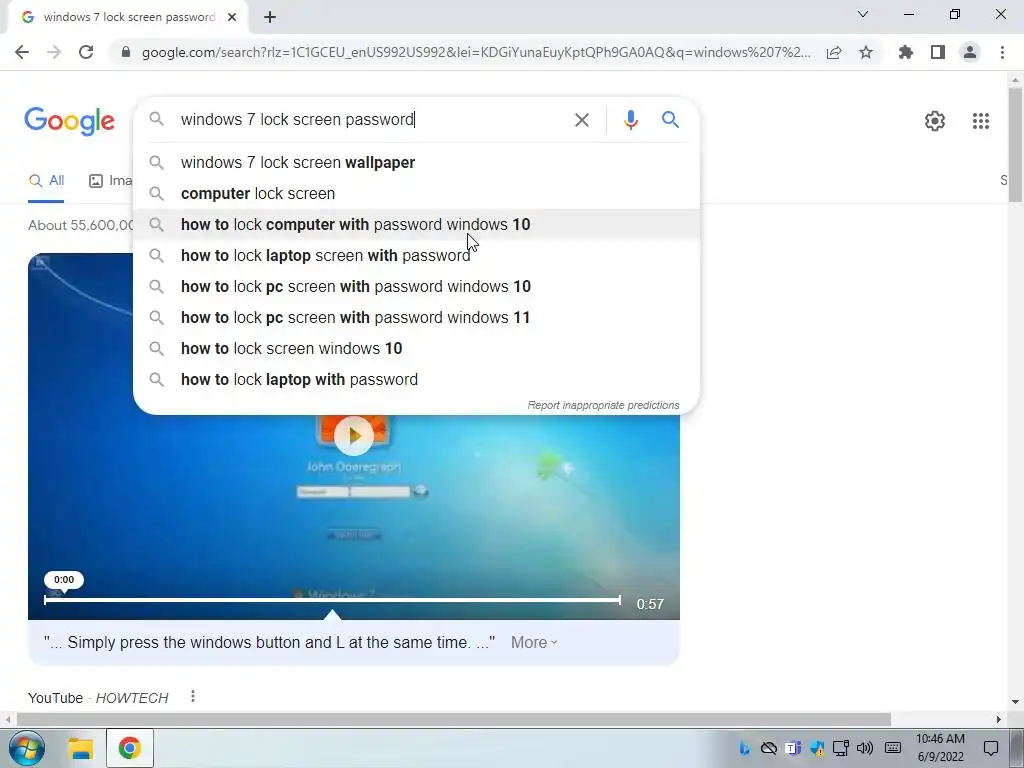Image resolution: width=1024 pixels, height=768 pixels.
Task: Click the 0:57 video duration label
Action: [650, 604]
